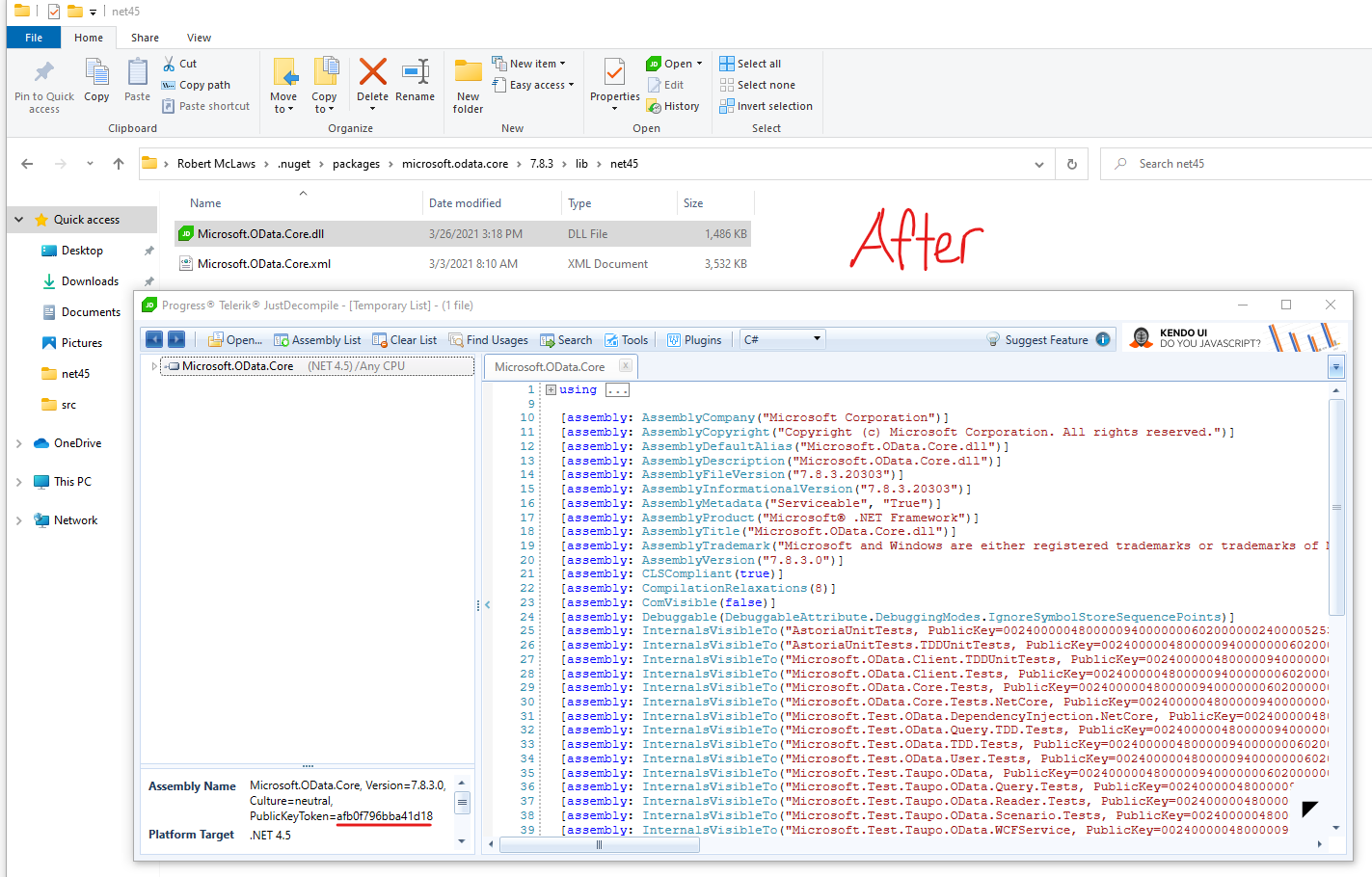The width and height of the screenshot is (1372, 877).
Task: Click Open... in JustDecompile toolbar
Action: 234,340
